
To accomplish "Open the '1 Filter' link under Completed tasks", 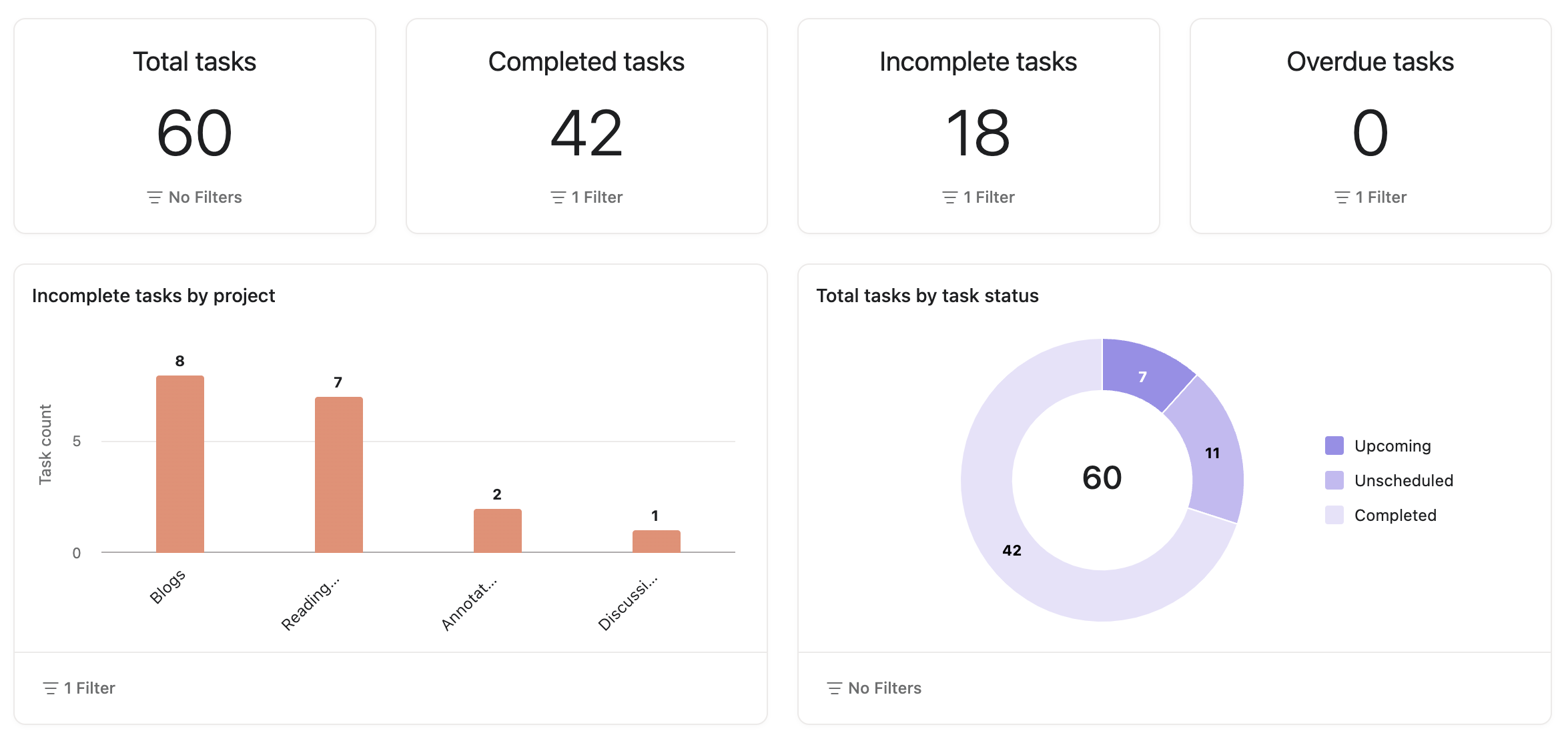I will point(597,197).
